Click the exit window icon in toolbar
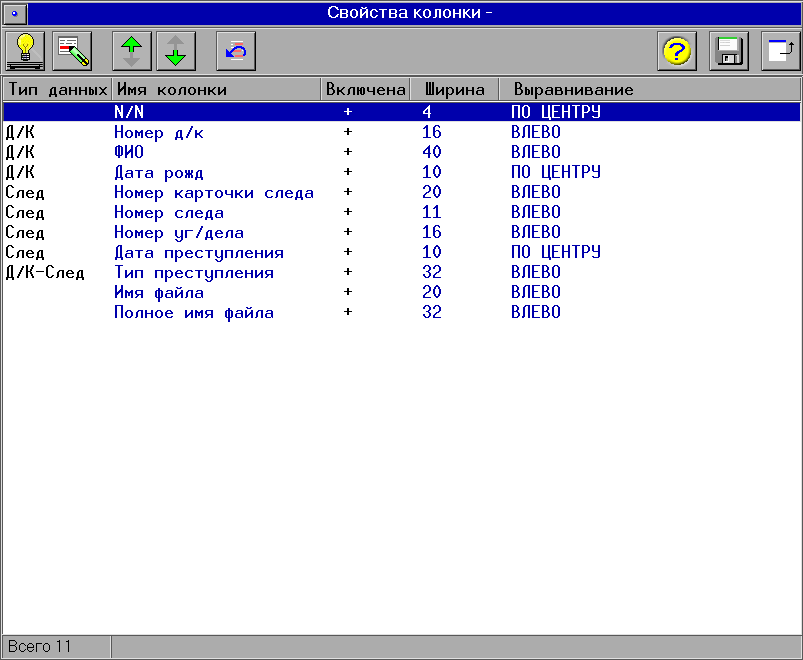 pyautogui.click(x=780, y=51)
